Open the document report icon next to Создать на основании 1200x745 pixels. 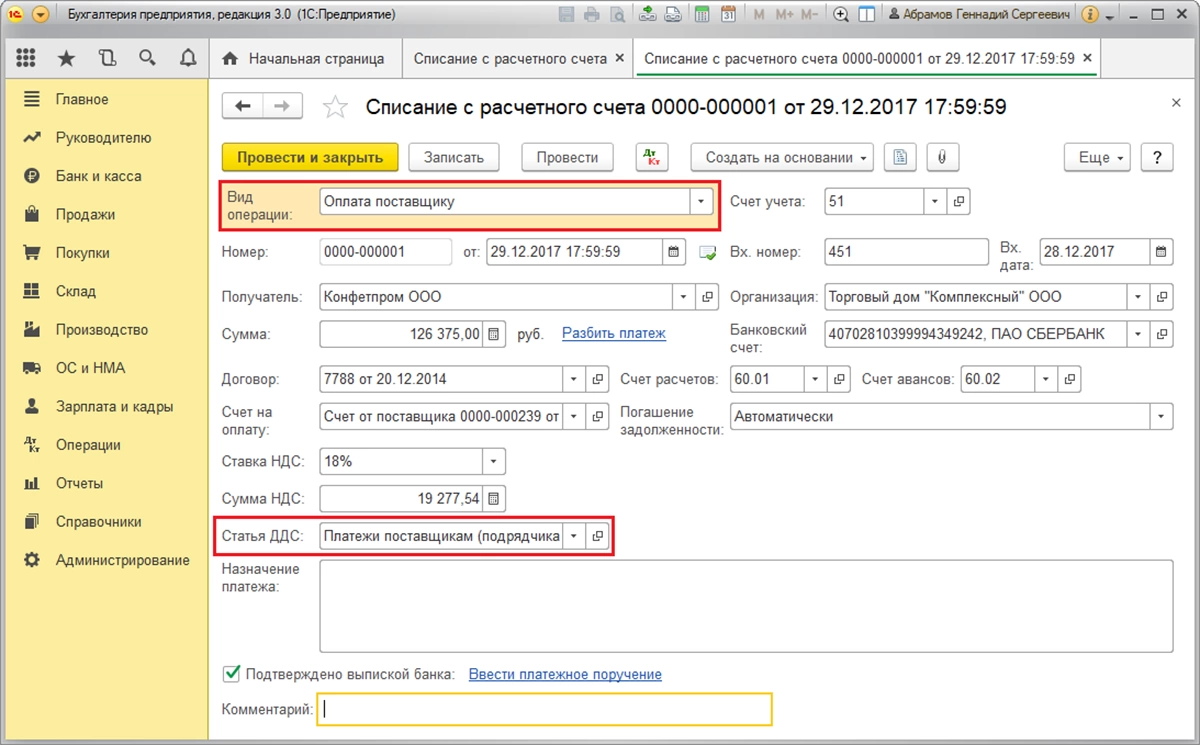901,157
